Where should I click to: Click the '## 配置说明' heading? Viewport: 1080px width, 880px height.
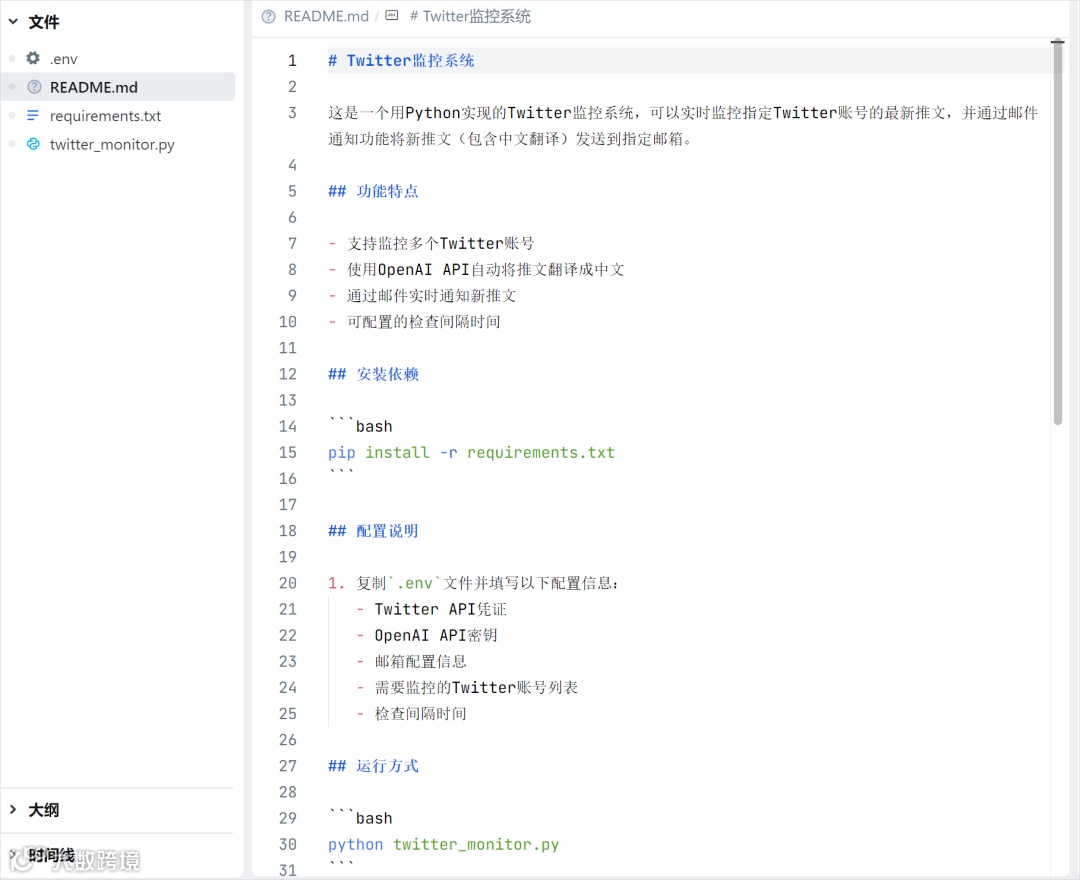(x=373, y=531)
